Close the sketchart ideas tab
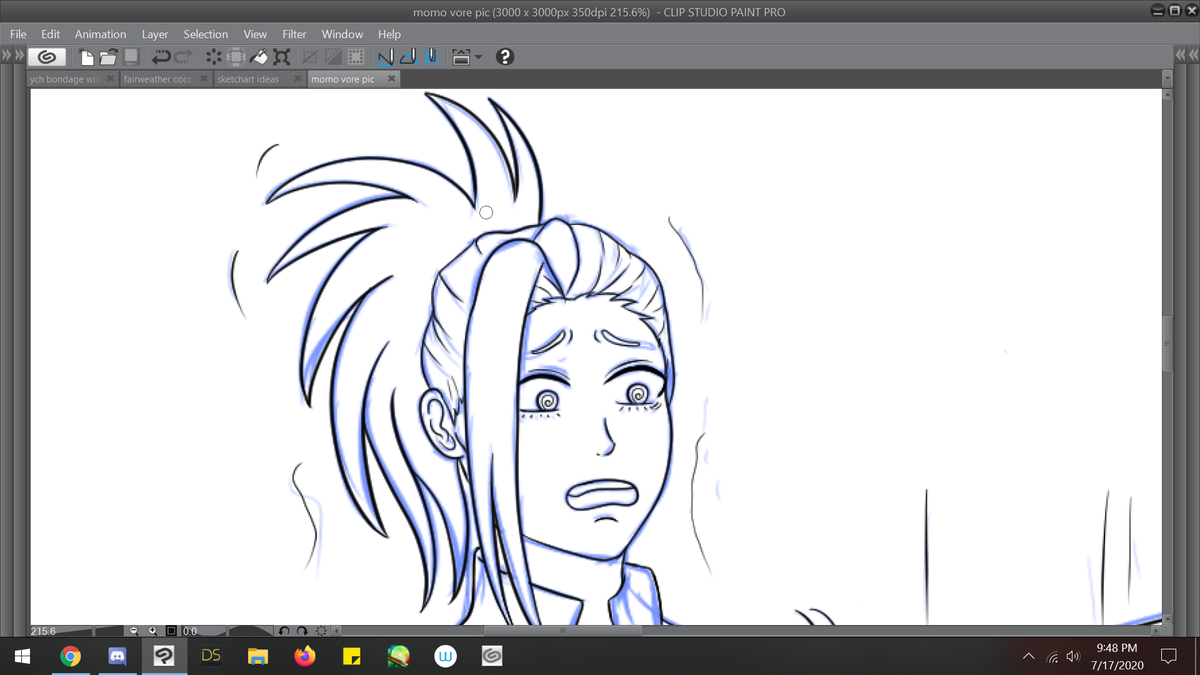 (x=298, y=79)
